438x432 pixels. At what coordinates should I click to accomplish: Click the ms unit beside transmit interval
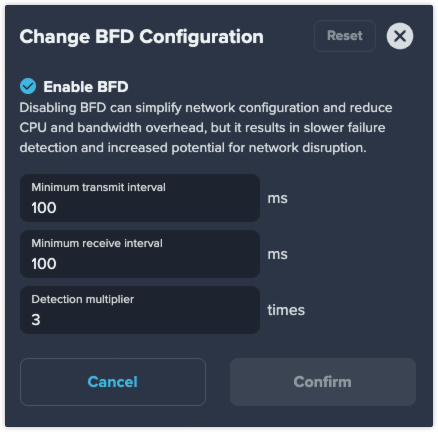tap(277, 198)
